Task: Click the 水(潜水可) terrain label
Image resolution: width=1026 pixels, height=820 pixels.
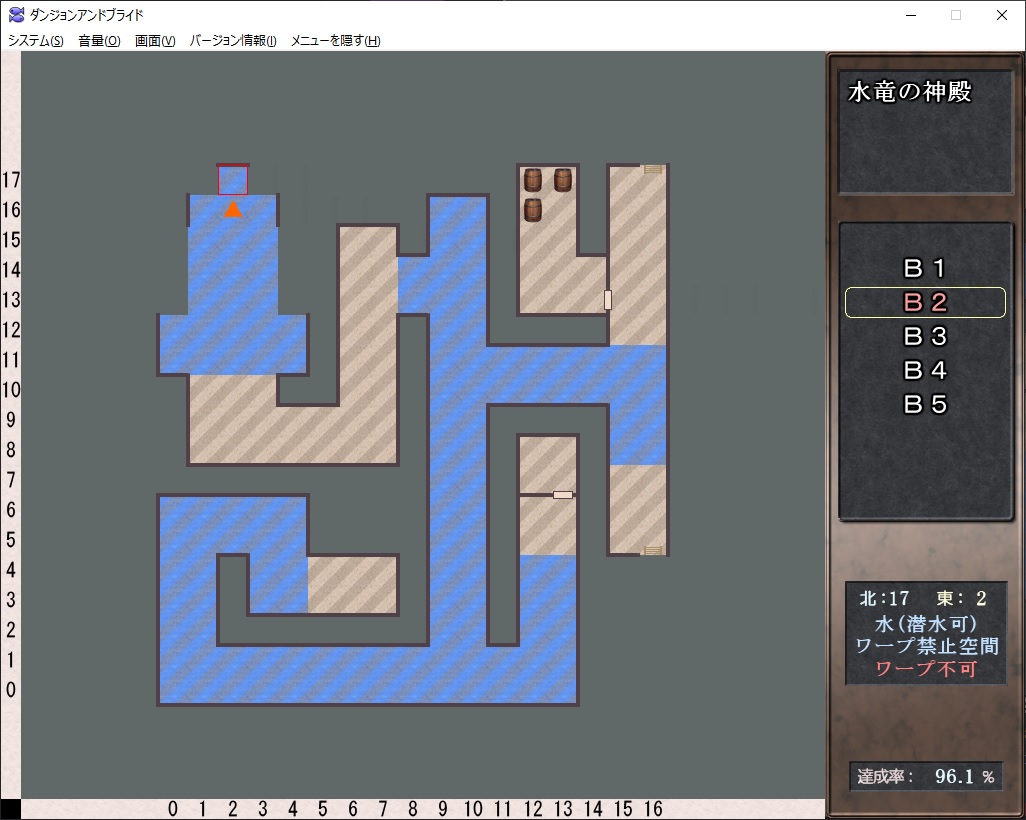Action: point(925,622)
